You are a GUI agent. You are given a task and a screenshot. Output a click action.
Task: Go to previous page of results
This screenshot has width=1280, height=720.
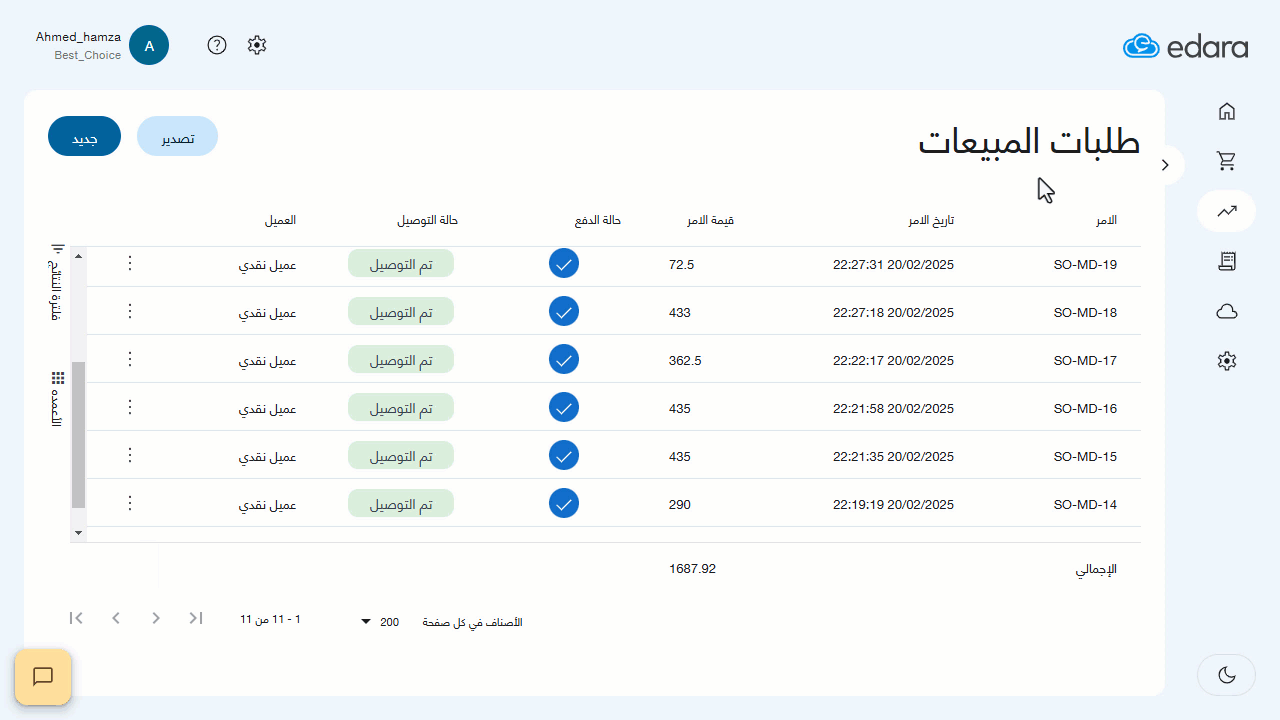tap(116, 618)
